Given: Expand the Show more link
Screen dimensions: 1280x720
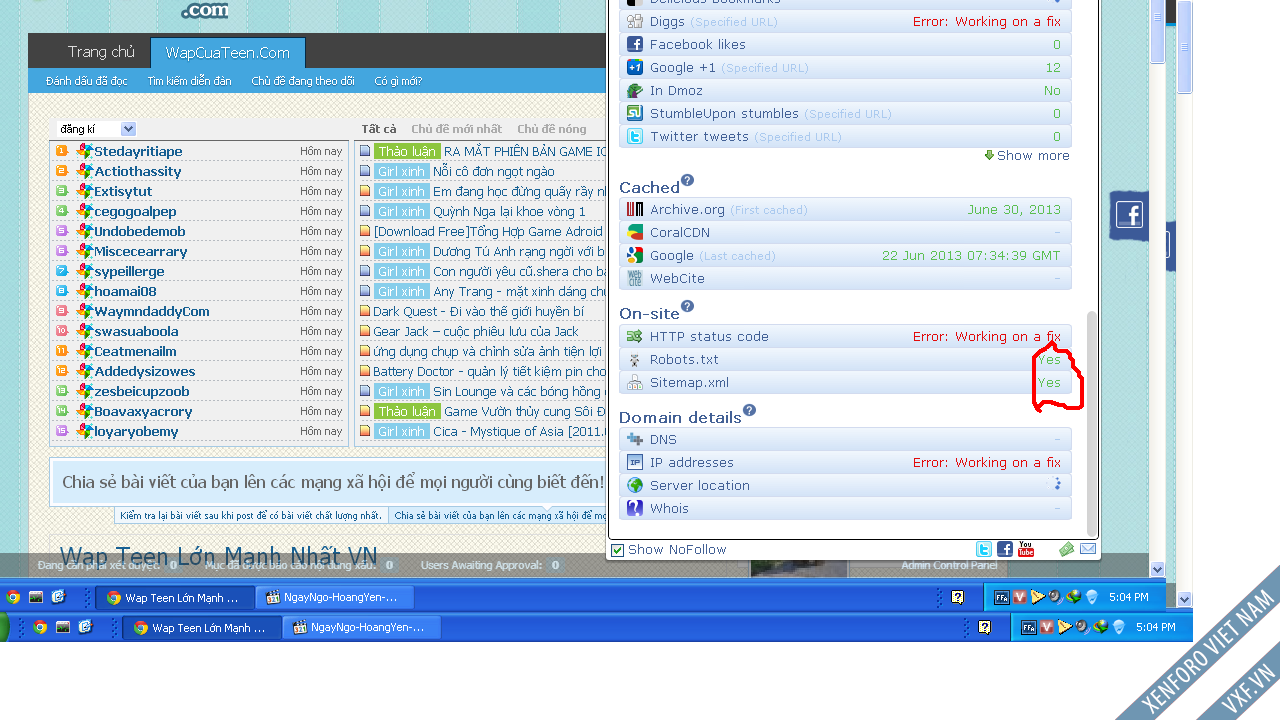Looking at the screenshot, I should (1032, 155).
